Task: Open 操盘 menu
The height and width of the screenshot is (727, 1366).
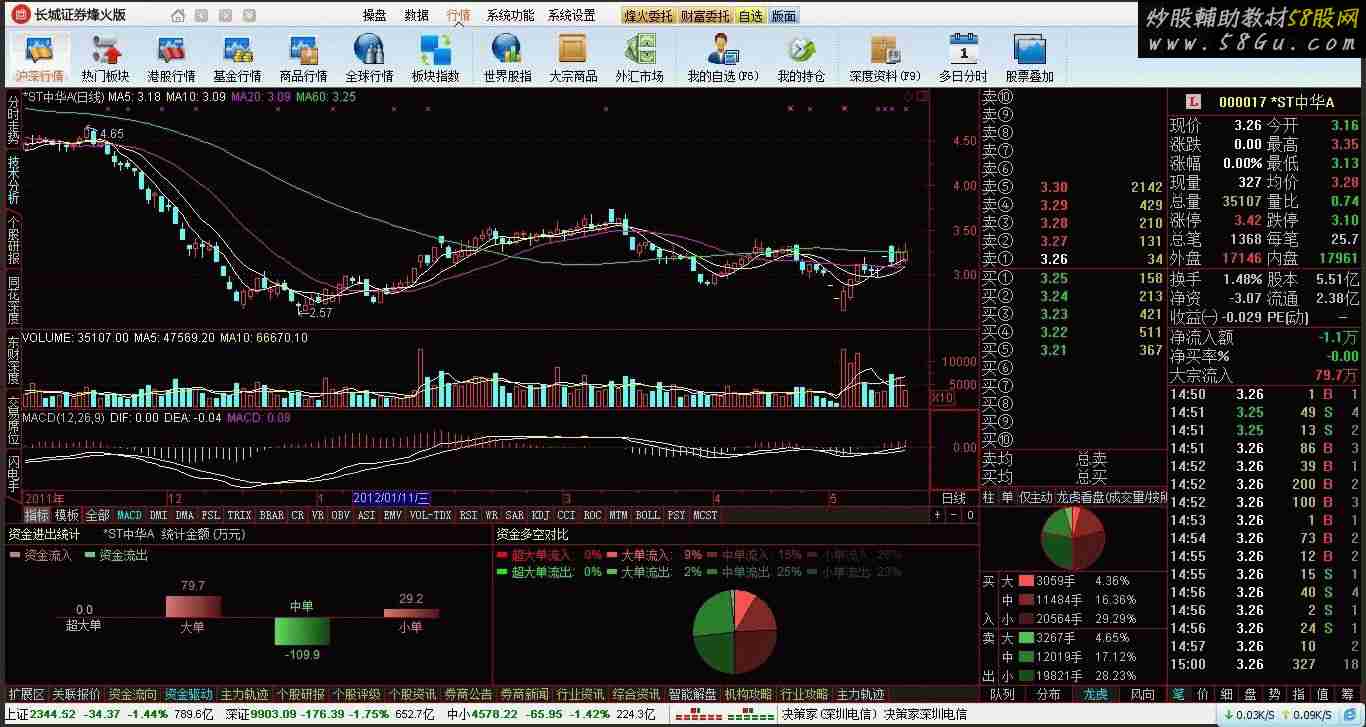Action: coord(374,15)
